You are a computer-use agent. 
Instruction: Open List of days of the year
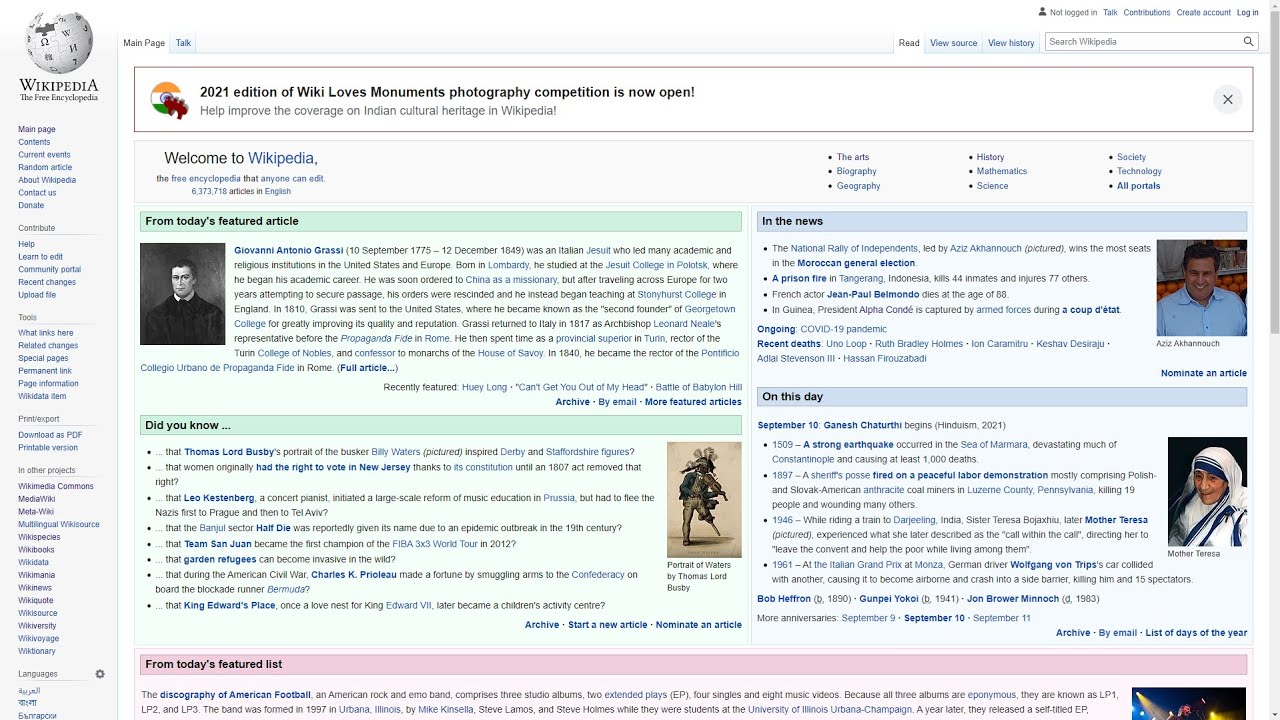[x=1196, y=633]
